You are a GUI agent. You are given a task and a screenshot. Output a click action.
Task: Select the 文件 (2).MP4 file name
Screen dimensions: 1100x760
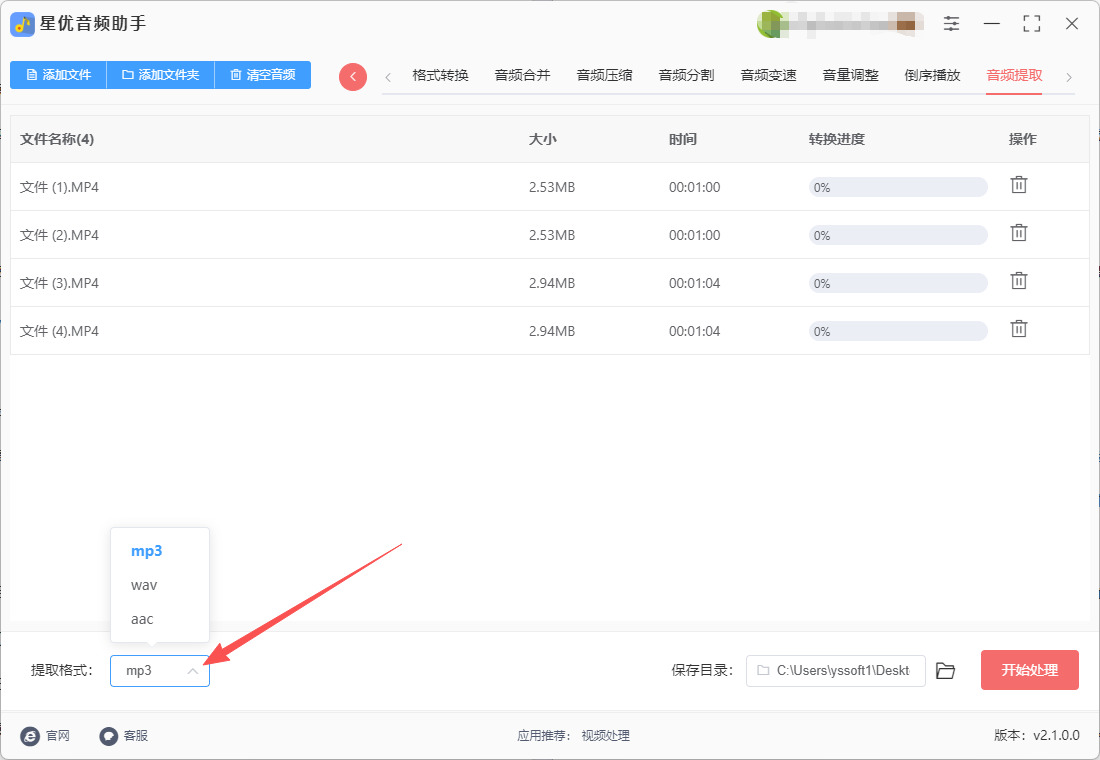(60, 235)
